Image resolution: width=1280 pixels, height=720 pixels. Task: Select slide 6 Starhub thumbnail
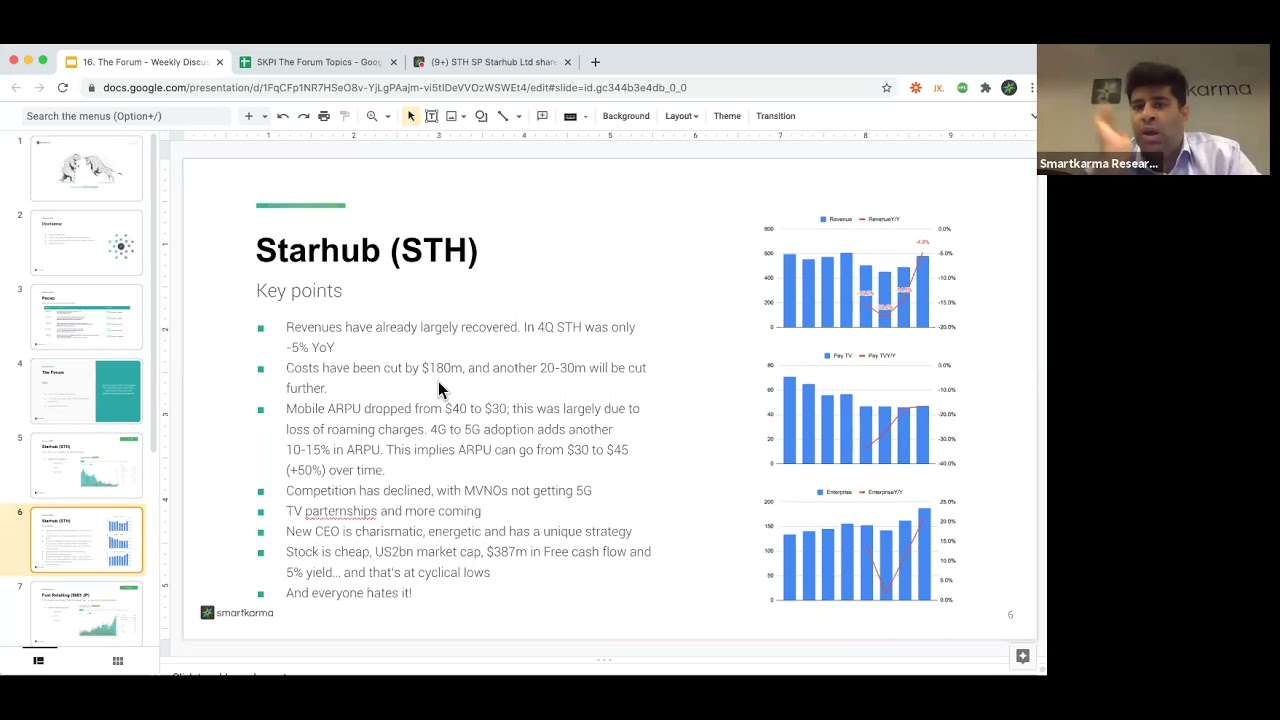[x=87, y=540]
